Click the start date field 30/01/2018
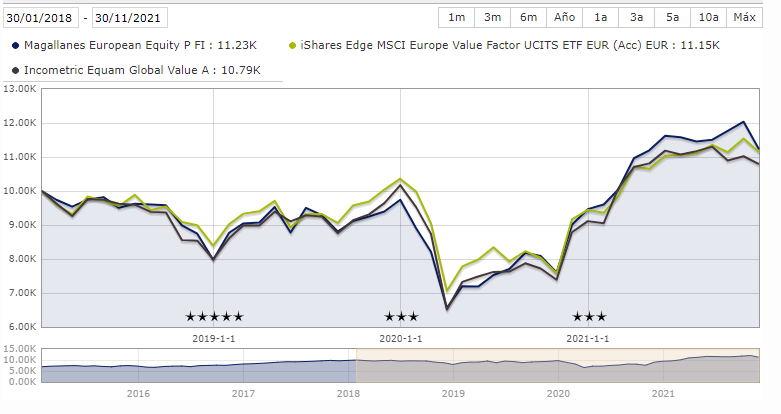781x414 pixels. pos(40,18)
